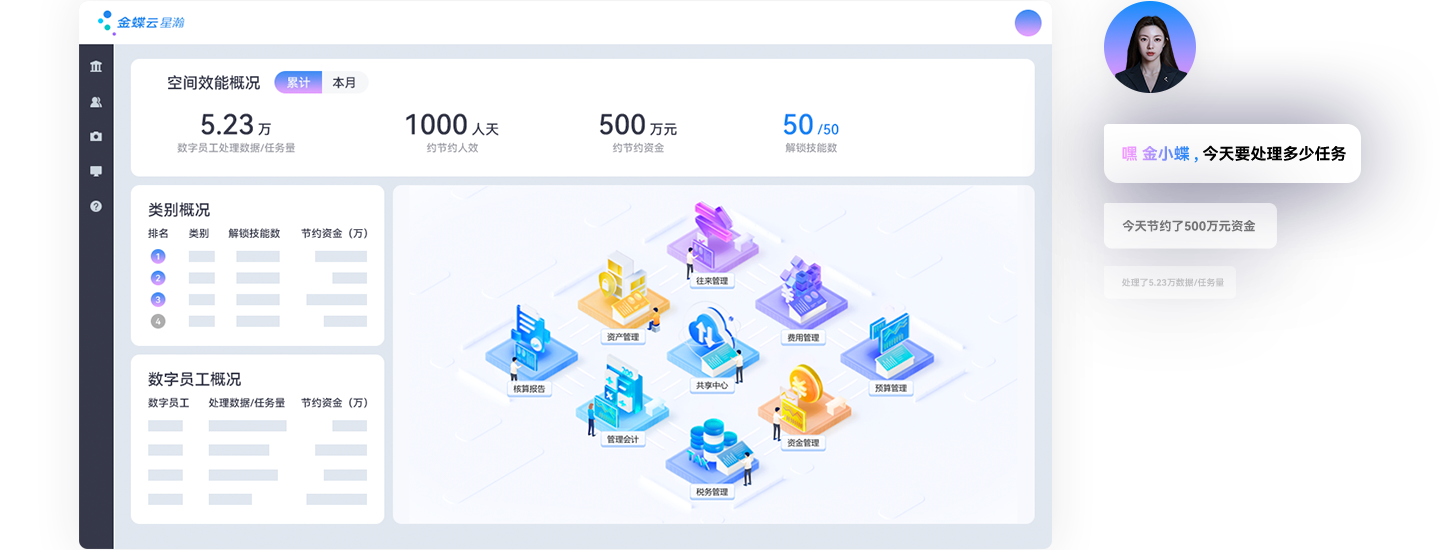Click the bank building icon in sidebar
Viewport: 1440px width, 550px height.
coord(96,67)
